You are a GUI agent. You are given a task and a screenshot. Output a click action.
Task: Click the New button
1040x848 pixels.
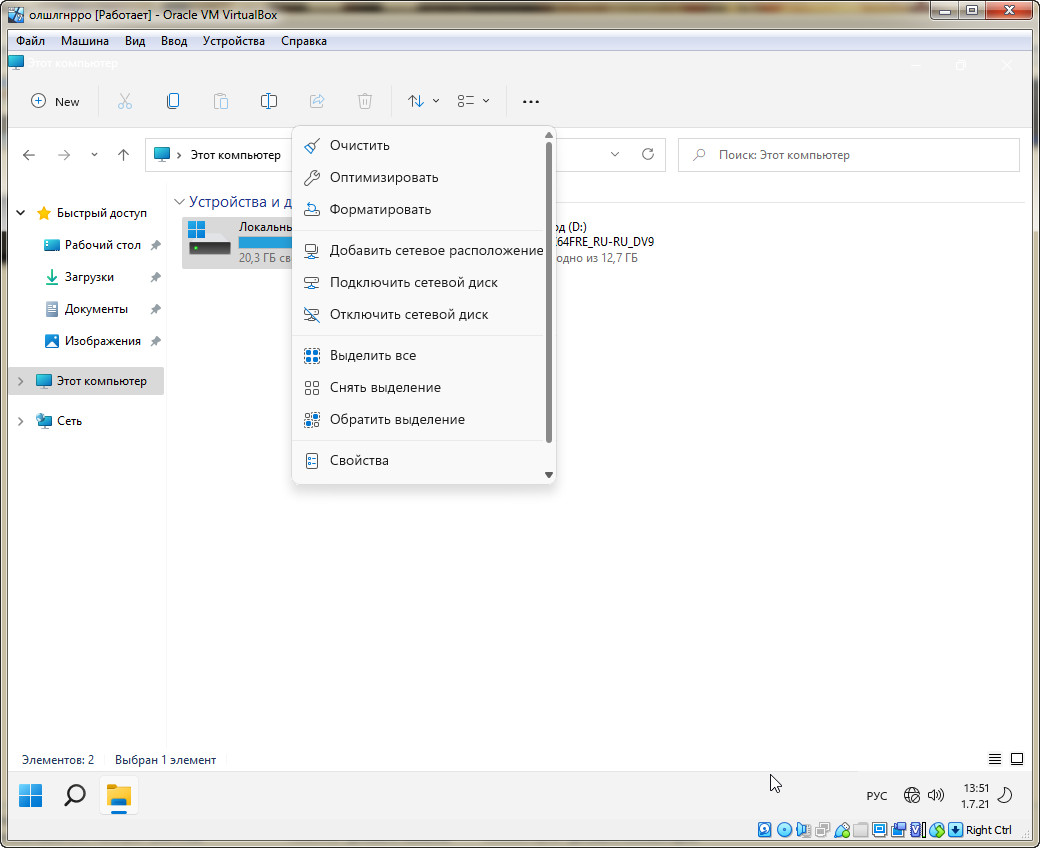coord(56,101)
